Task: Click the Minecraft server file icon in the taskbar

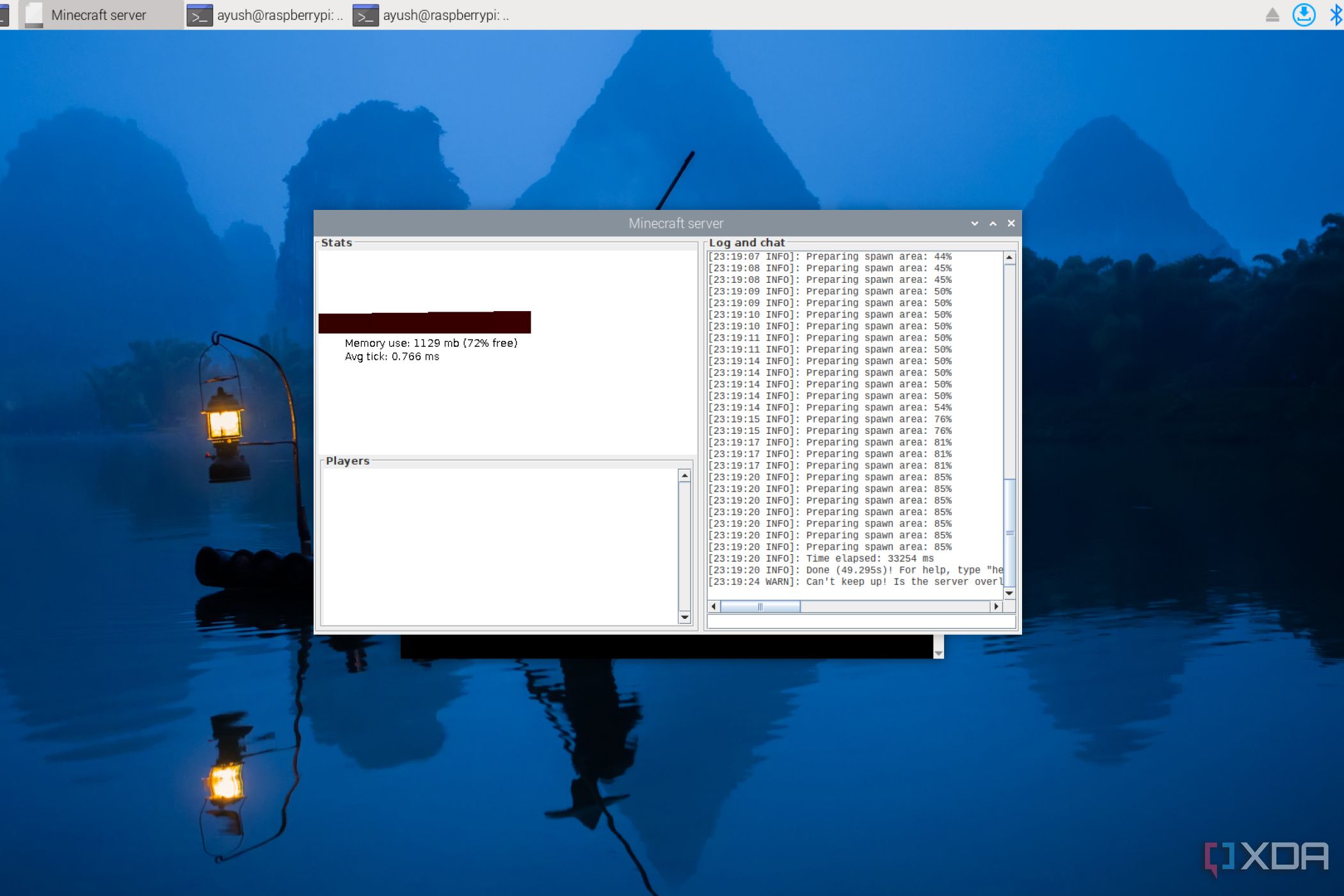Action: pos(34,15)
